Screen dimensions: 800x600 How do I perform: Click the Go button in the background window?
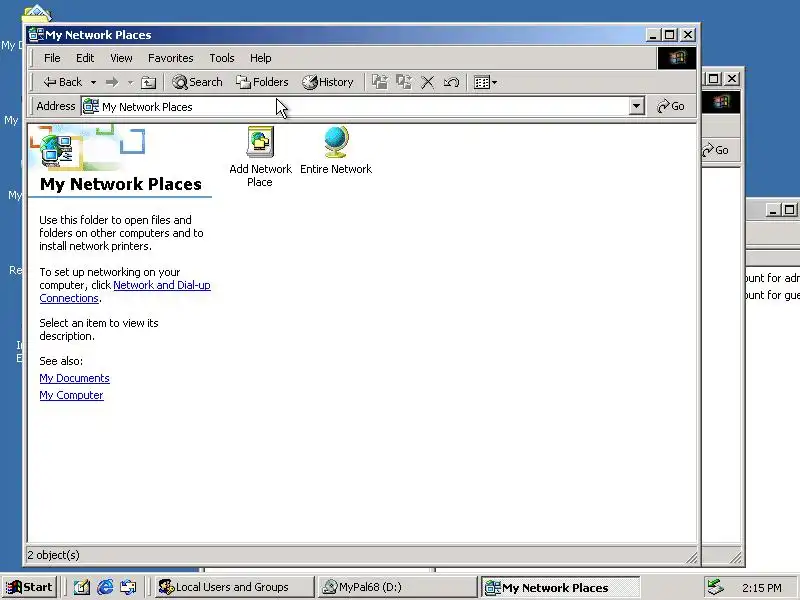(x=716, y=150)
